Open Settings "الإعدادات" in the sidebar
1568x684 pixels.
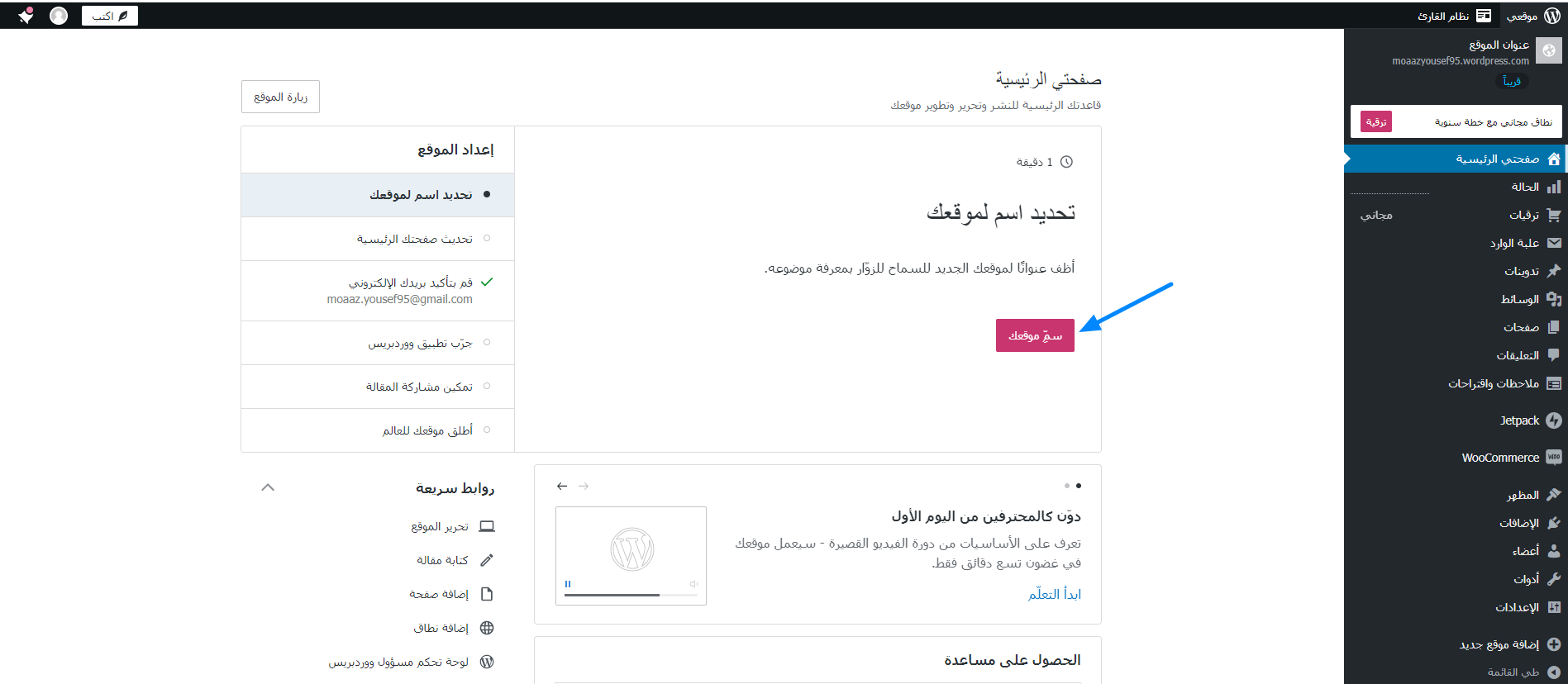click(1455, 607)
